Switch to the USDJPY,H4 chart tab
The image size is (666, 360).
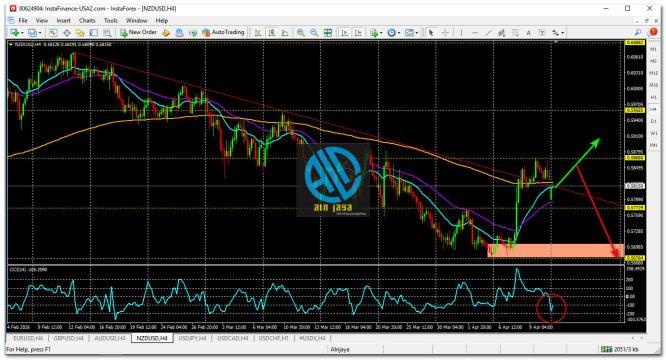tap(192, 338)
